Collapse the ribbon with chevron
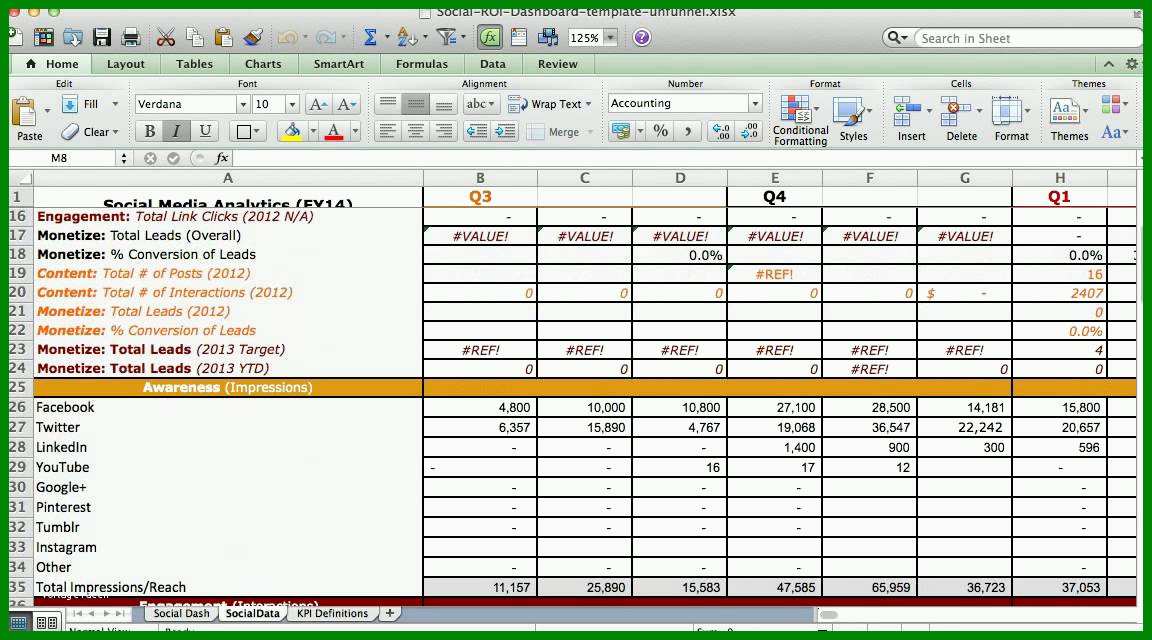Image resolution: width=1152 pixels, height=640 pixels. pyautogui.click(x=1109, y=64)
